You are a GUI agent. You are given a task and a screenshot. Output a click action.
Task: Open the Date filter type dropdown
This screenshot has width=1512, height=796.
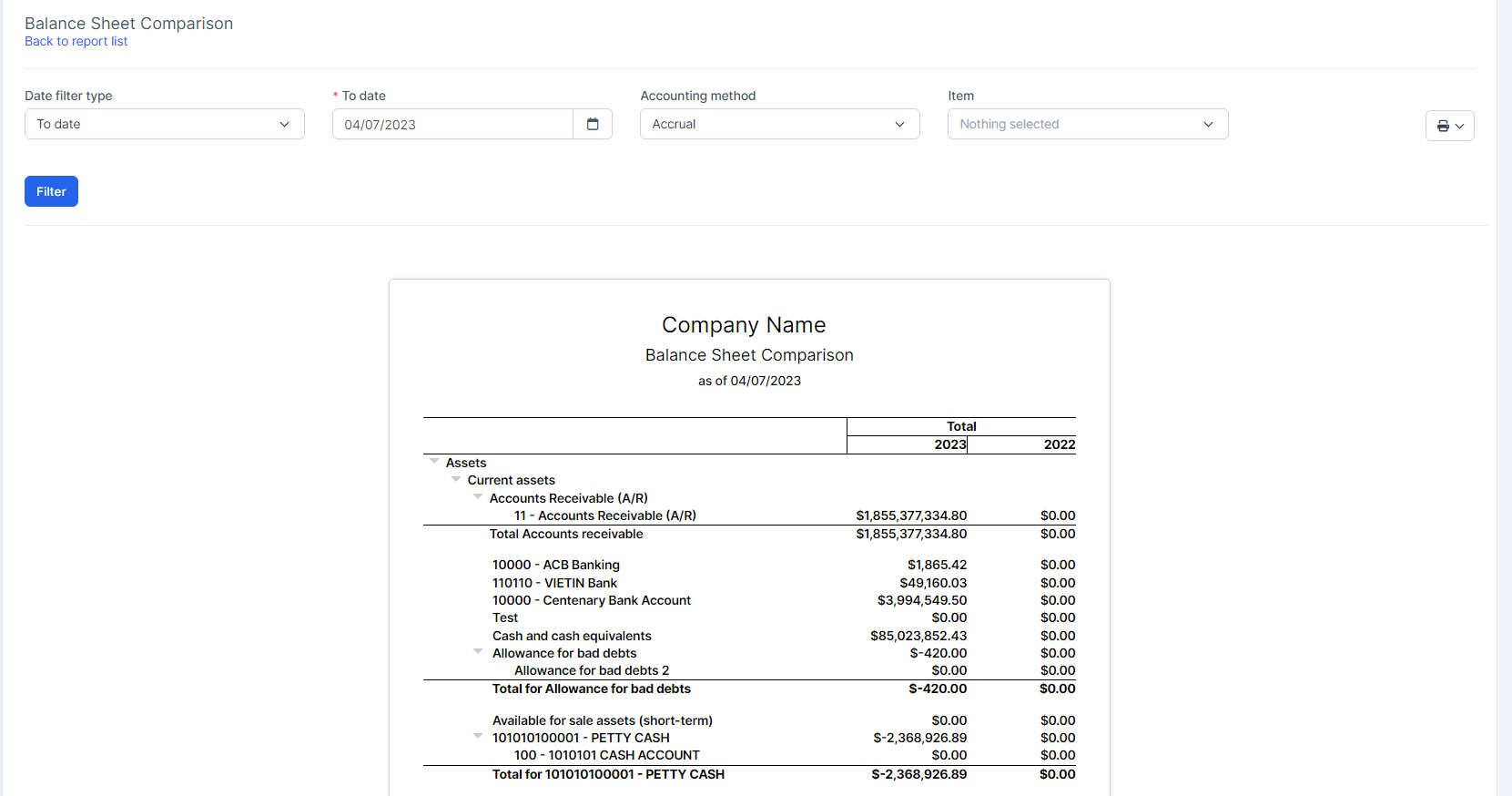pos(164,124)
